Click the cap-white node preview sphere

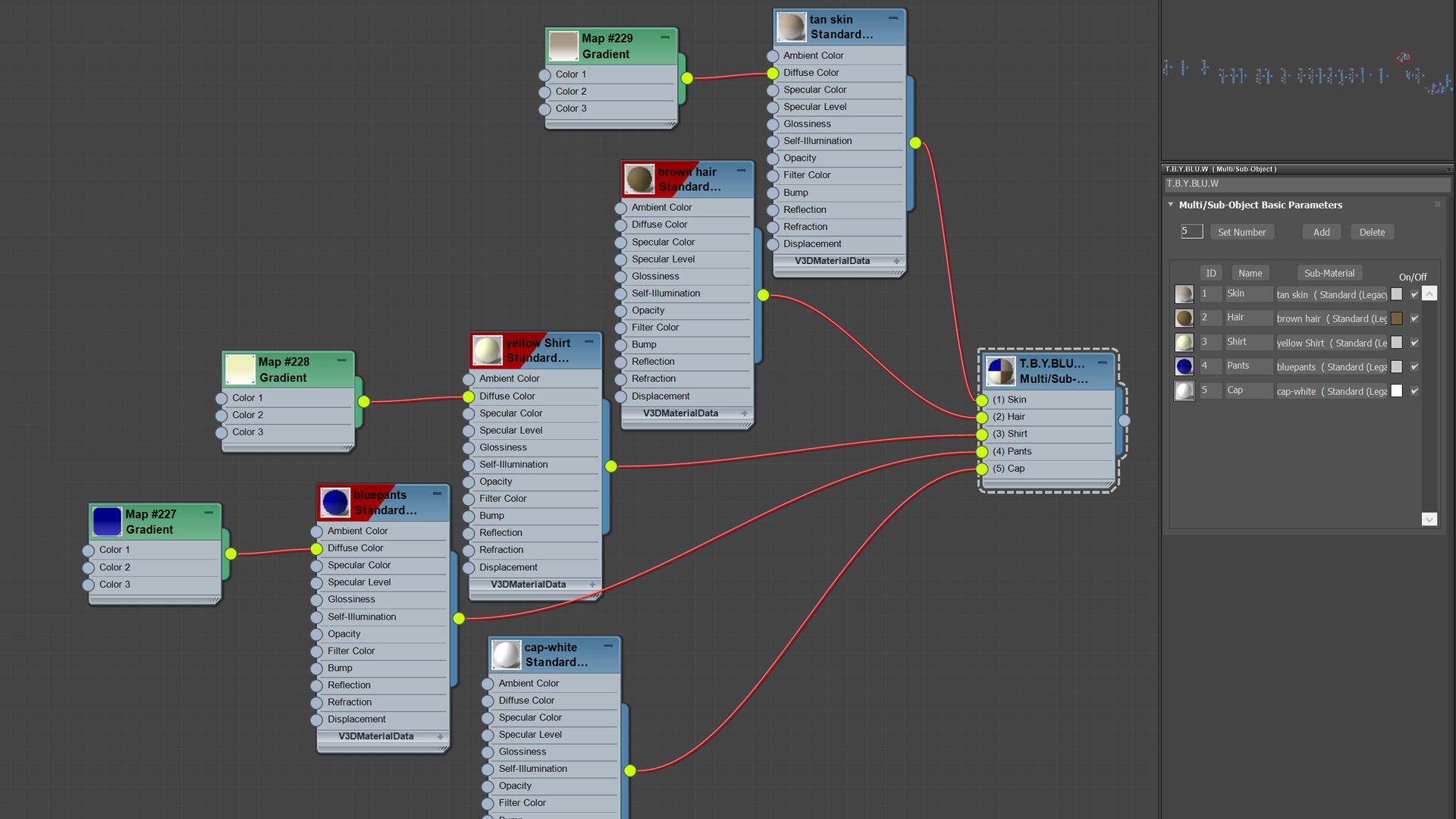coord(506,654)
